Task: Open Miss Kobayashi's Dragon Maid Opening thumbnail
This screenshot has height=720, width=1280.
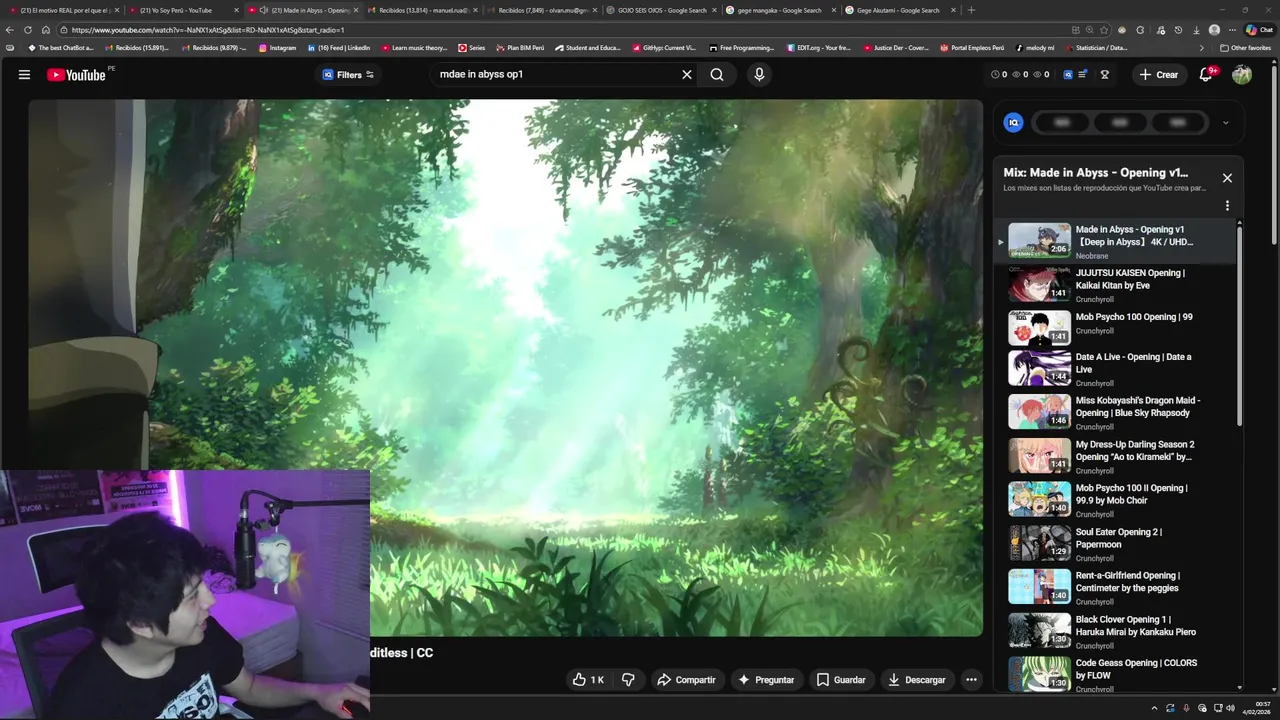Action: click(x=1039, y=411)
